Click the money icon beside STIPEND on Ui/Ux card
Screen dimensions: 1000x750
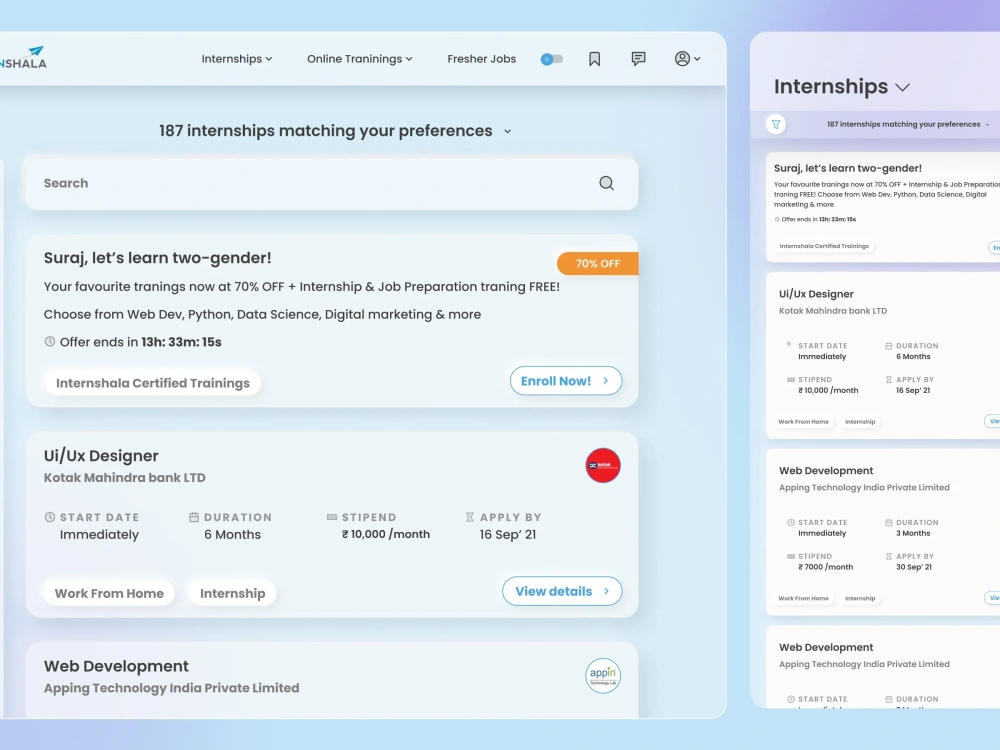pos(332,517)
